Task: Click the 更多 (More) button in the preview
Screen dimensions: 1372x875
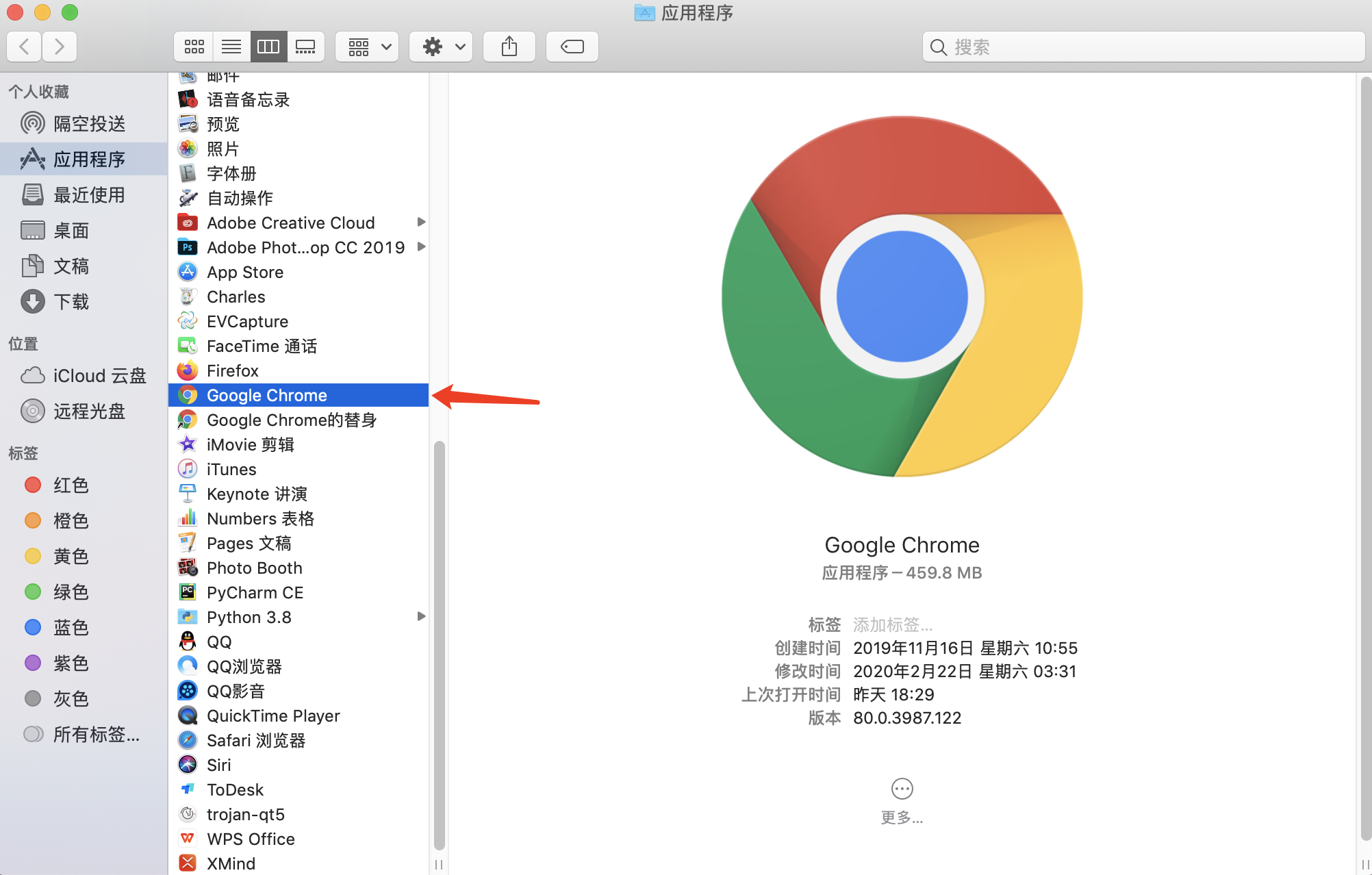Action: pos(902,789)
